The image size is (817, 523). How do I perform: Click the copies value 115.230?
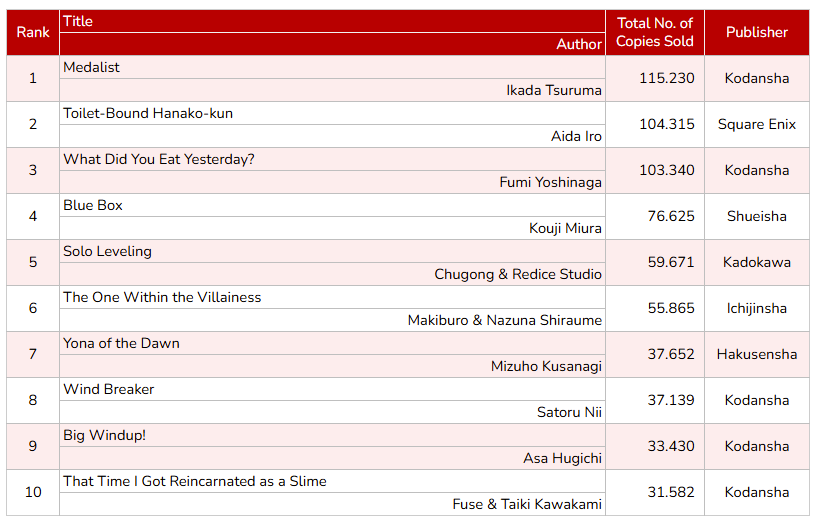click(x=666, y=78)
